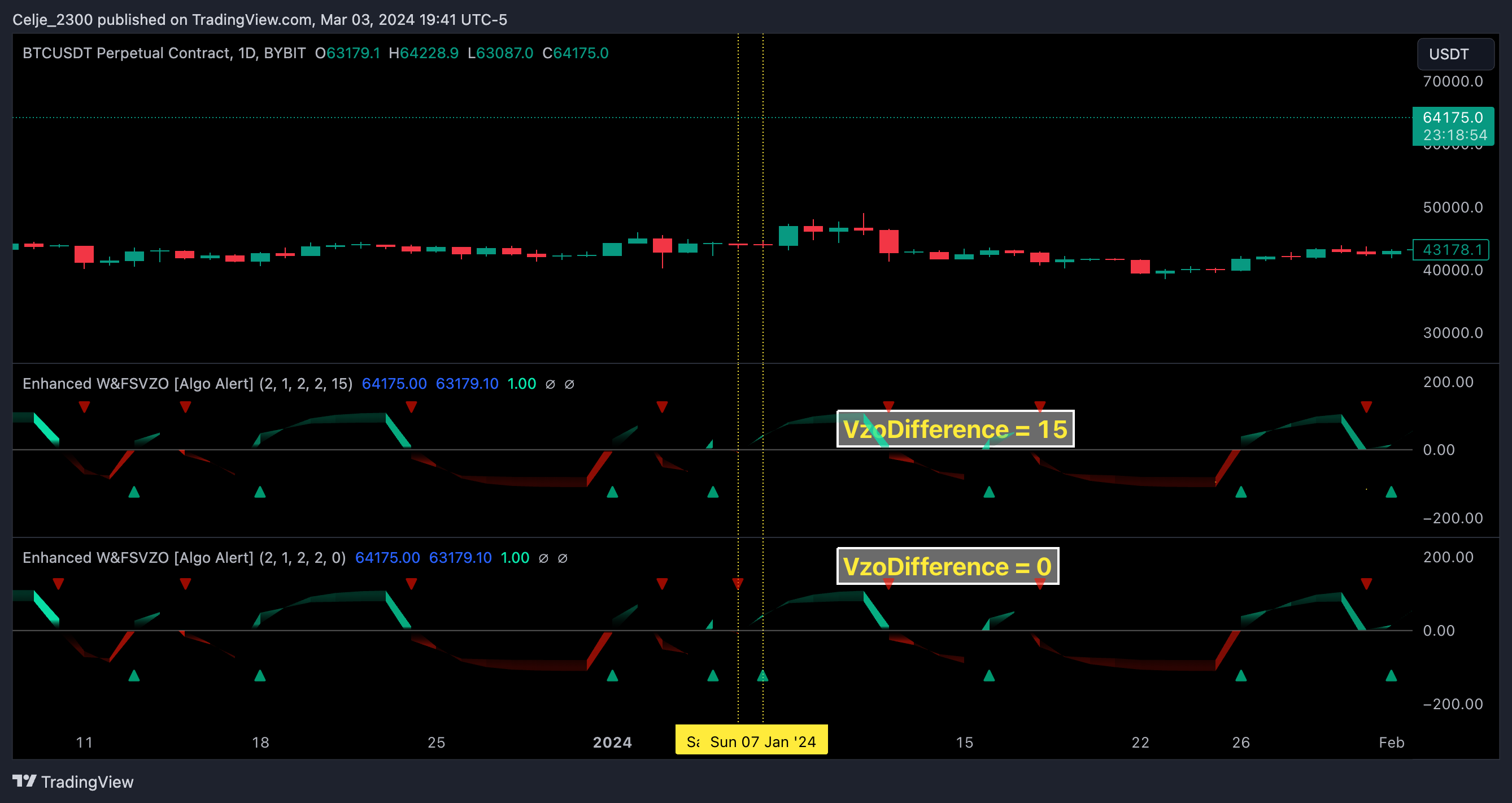Click the open value O63179.1
Viewport: 1512px width, 803px height.
click(x=347, y=53)
